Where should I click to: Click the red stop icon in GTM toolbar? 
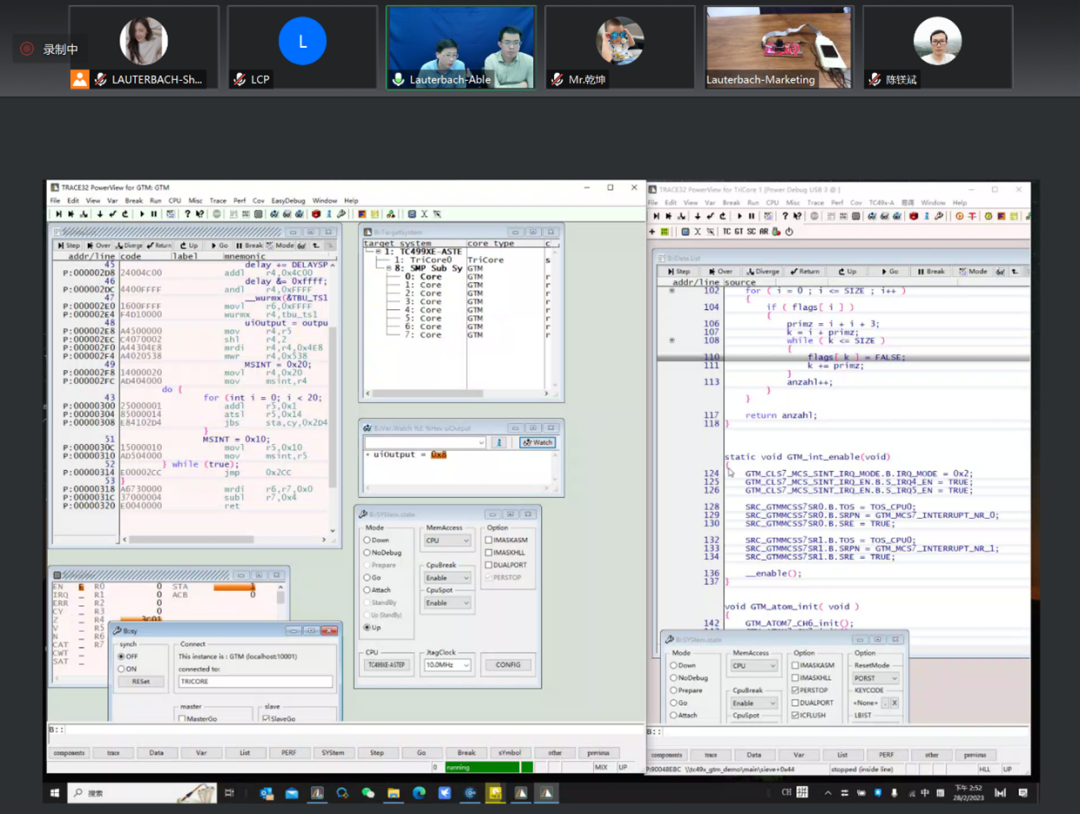(x=316, y=214)
